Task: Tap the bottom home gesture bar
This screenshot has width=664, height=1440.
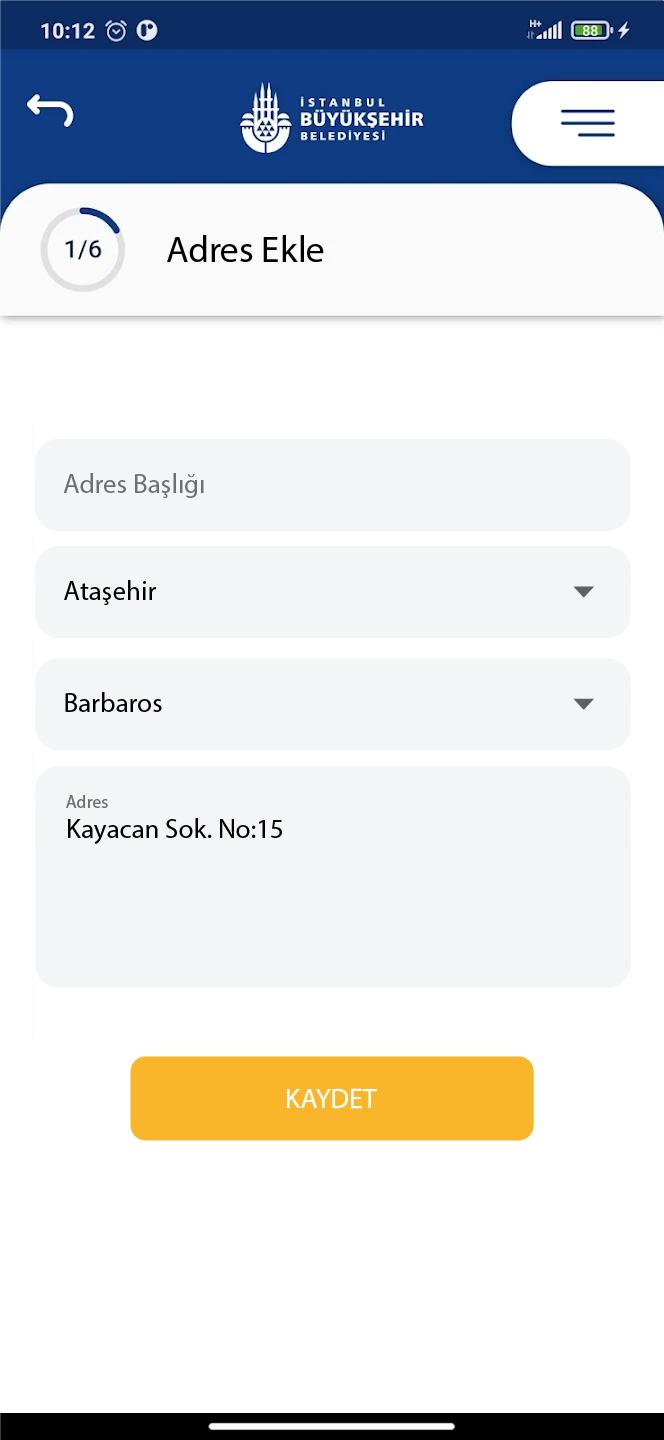Action: [x=332, y=1426]
